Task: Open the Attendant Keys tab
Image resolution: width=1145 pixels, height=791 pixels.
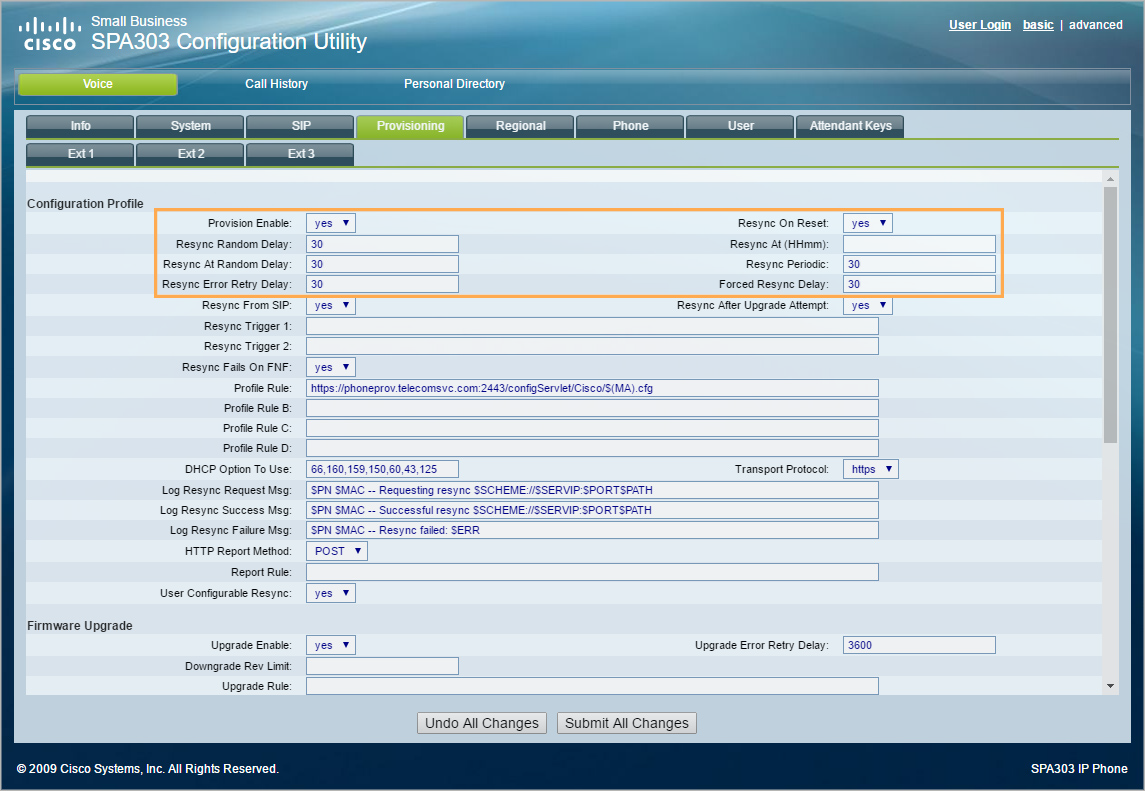Action: pos(850,126)
